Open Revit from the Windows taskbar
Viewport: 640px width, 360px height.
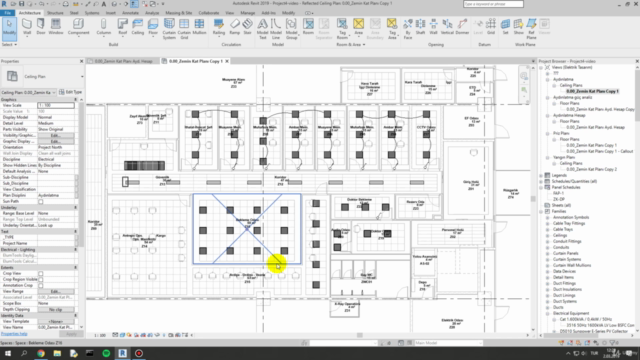click(122, 353)
